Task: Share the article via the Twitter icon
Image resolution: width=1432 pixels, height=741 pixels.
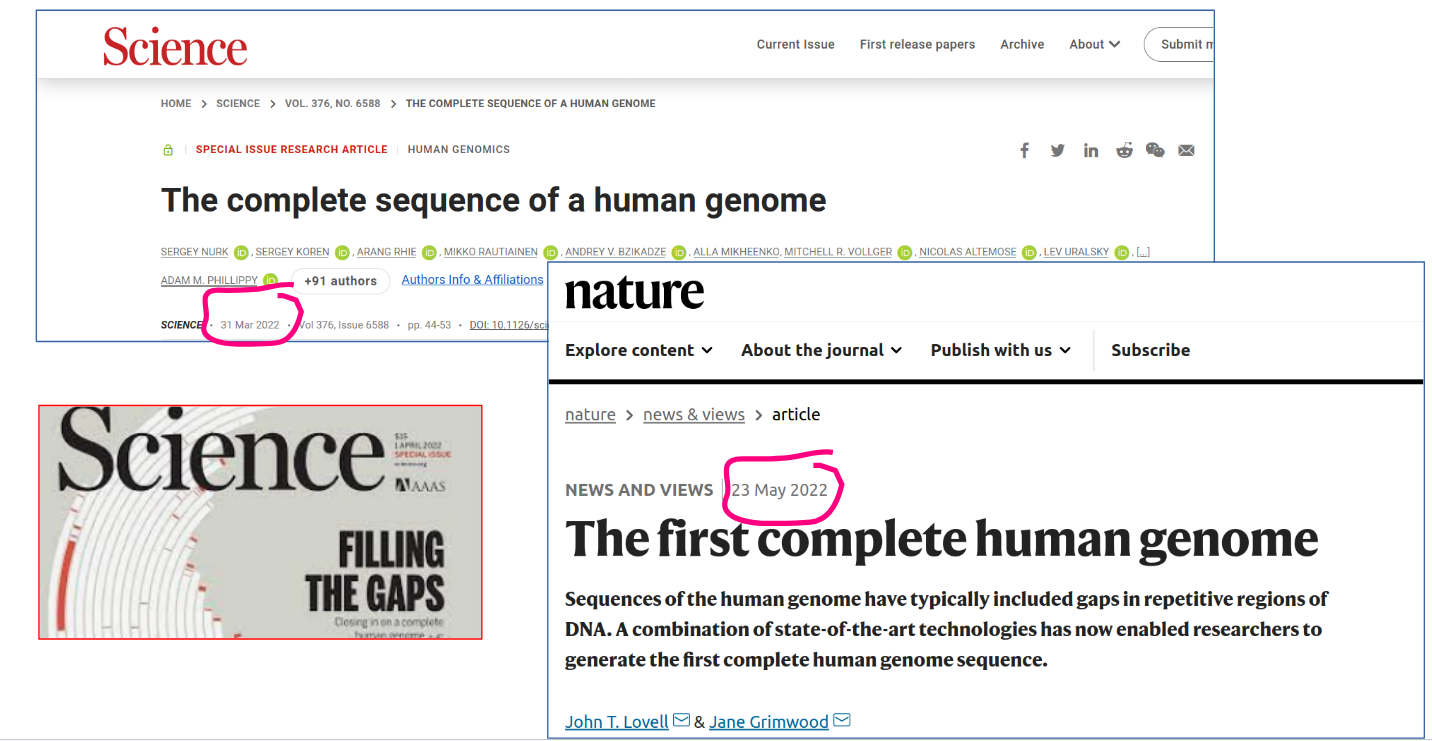Action: [1057, 150]
